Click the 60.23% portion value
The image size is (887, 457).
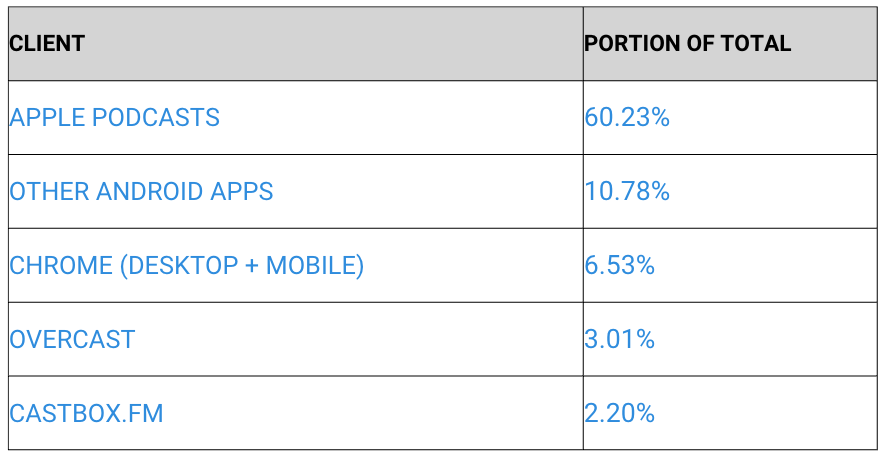[x=627, y=118]
